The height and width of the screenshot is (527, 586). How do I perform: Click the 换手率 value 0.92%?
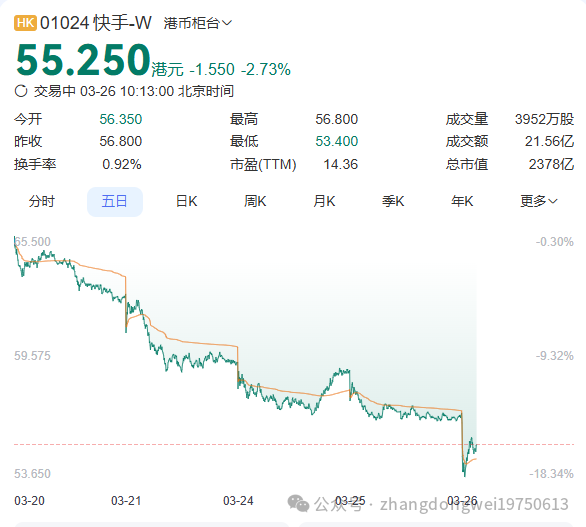click(x=121, y=164)
